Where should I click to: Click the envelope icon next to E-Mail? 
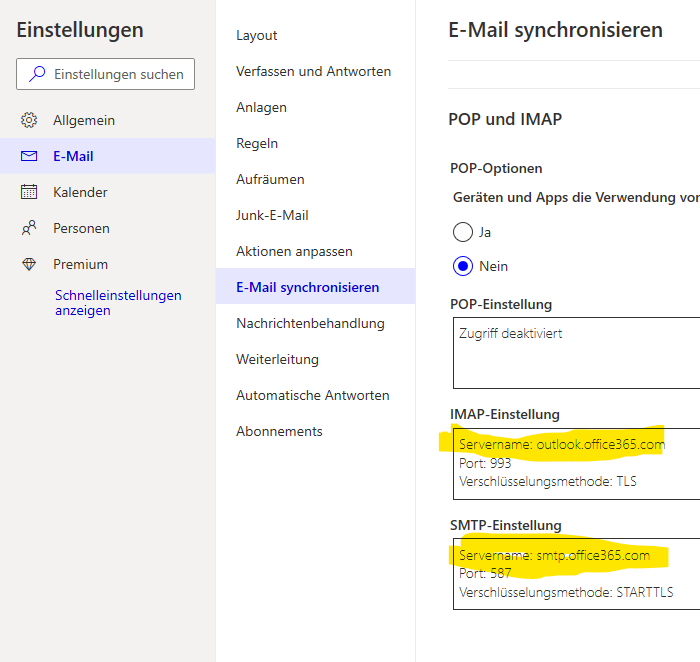click(29, 156)
